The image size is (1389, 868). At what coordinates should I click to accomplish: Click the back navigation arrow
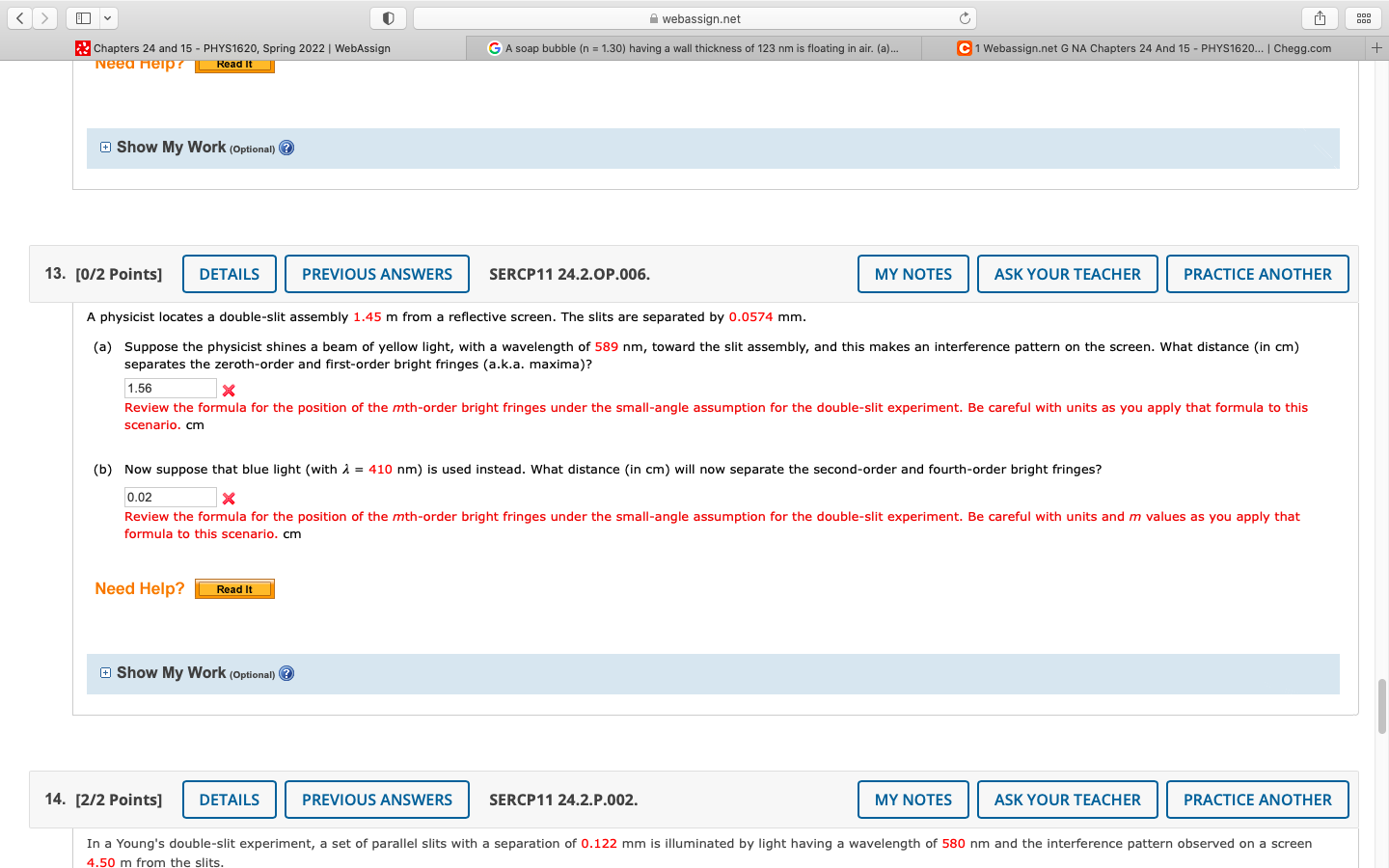[x=18, y=17]
